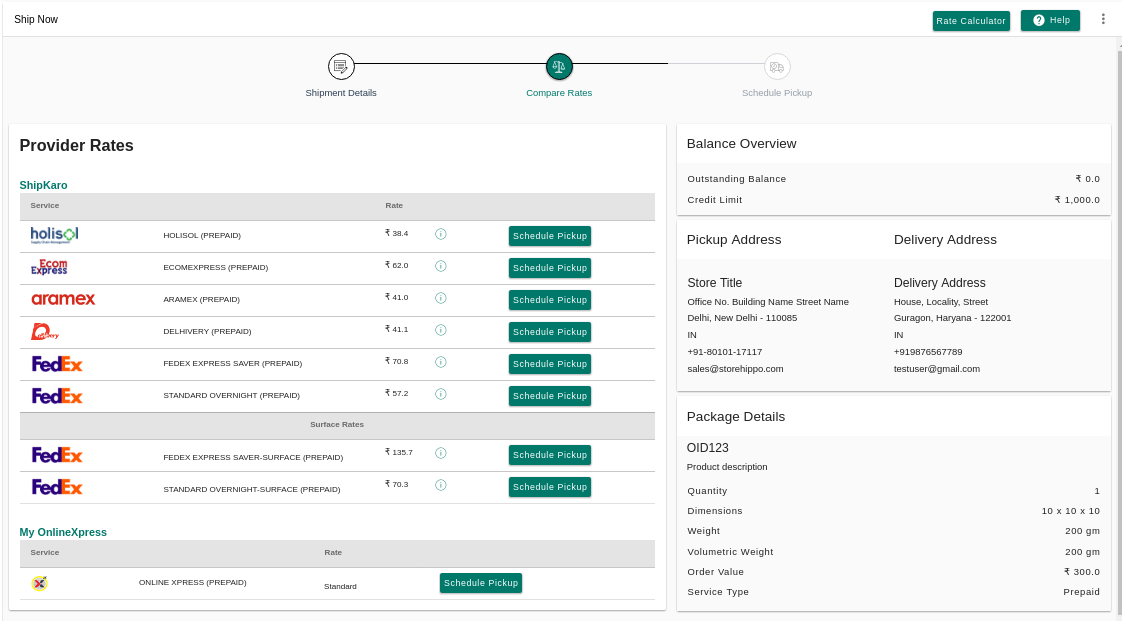Select the Compare Rates step label
Screen dimensions: 1122x621
(559, 93)
